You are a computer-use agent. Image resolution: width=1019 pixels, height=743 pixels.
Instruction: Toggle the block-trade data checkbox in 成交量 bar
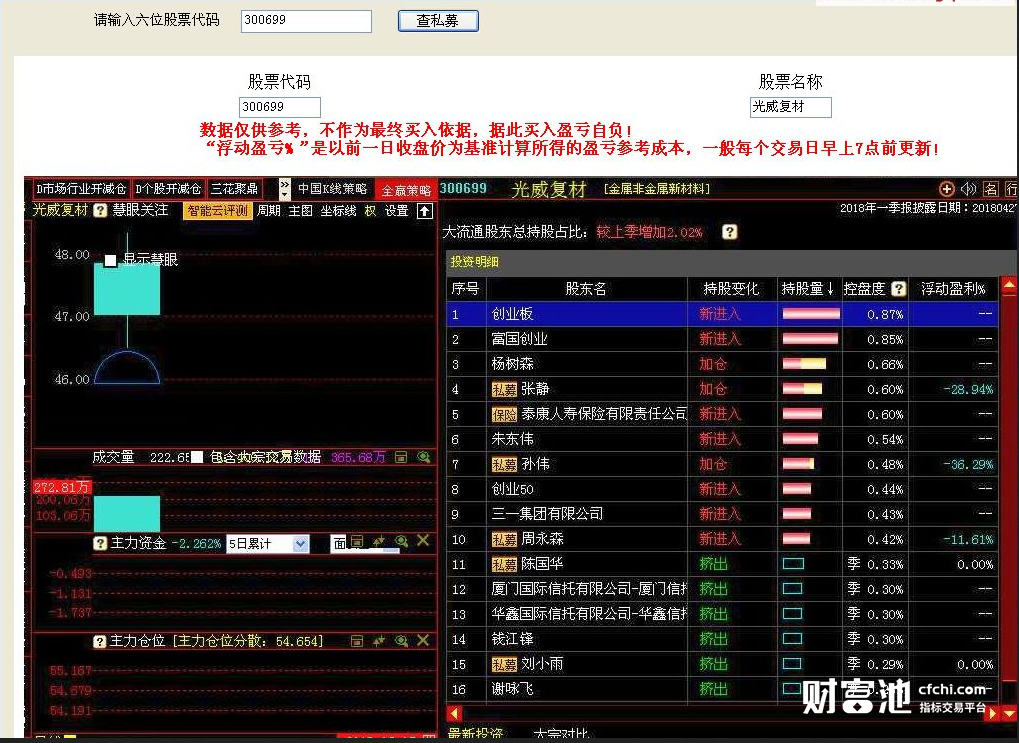[197, 457]
